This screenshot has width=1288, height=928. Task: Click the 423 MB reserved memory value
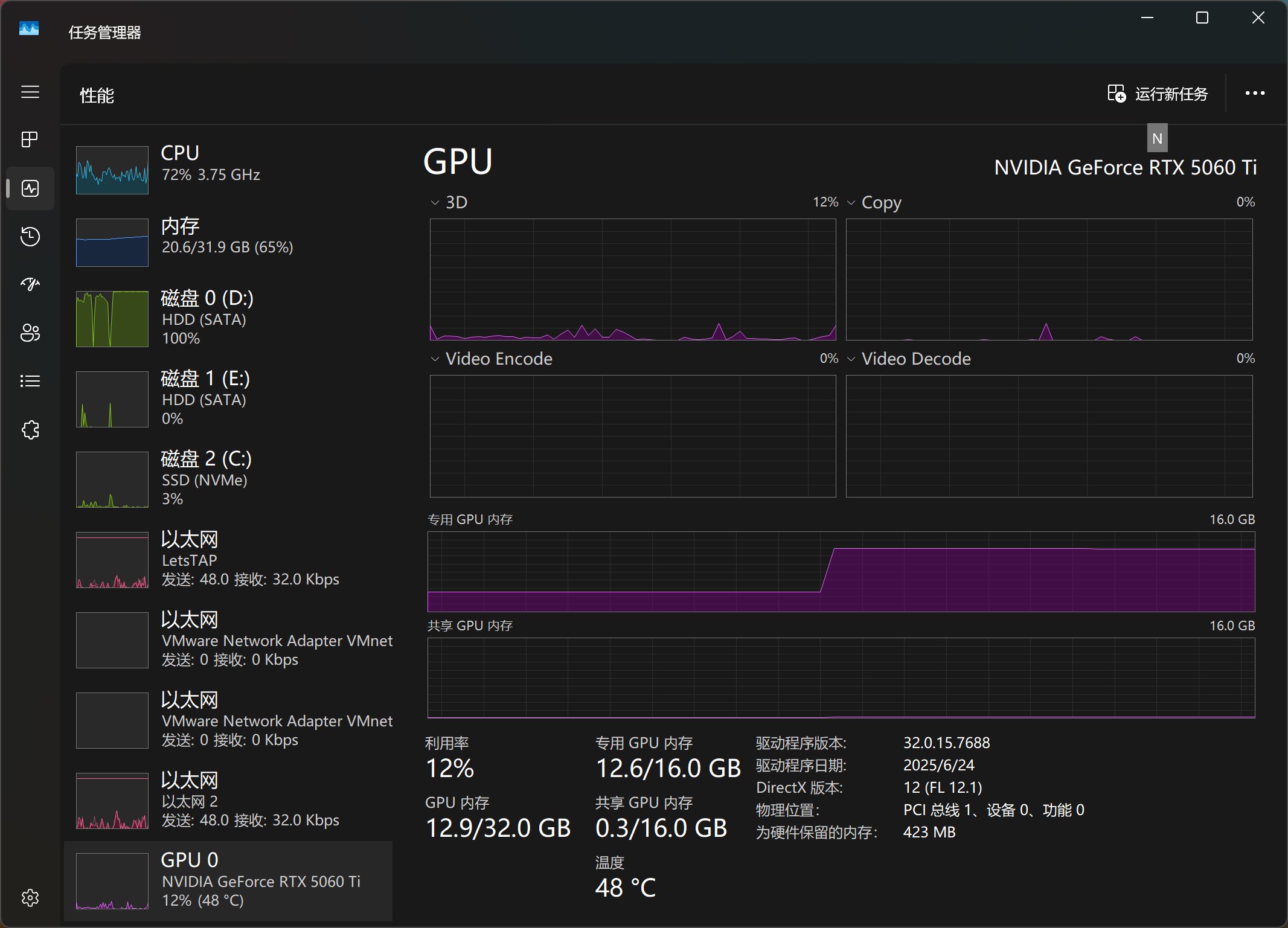tap(929, 832)
